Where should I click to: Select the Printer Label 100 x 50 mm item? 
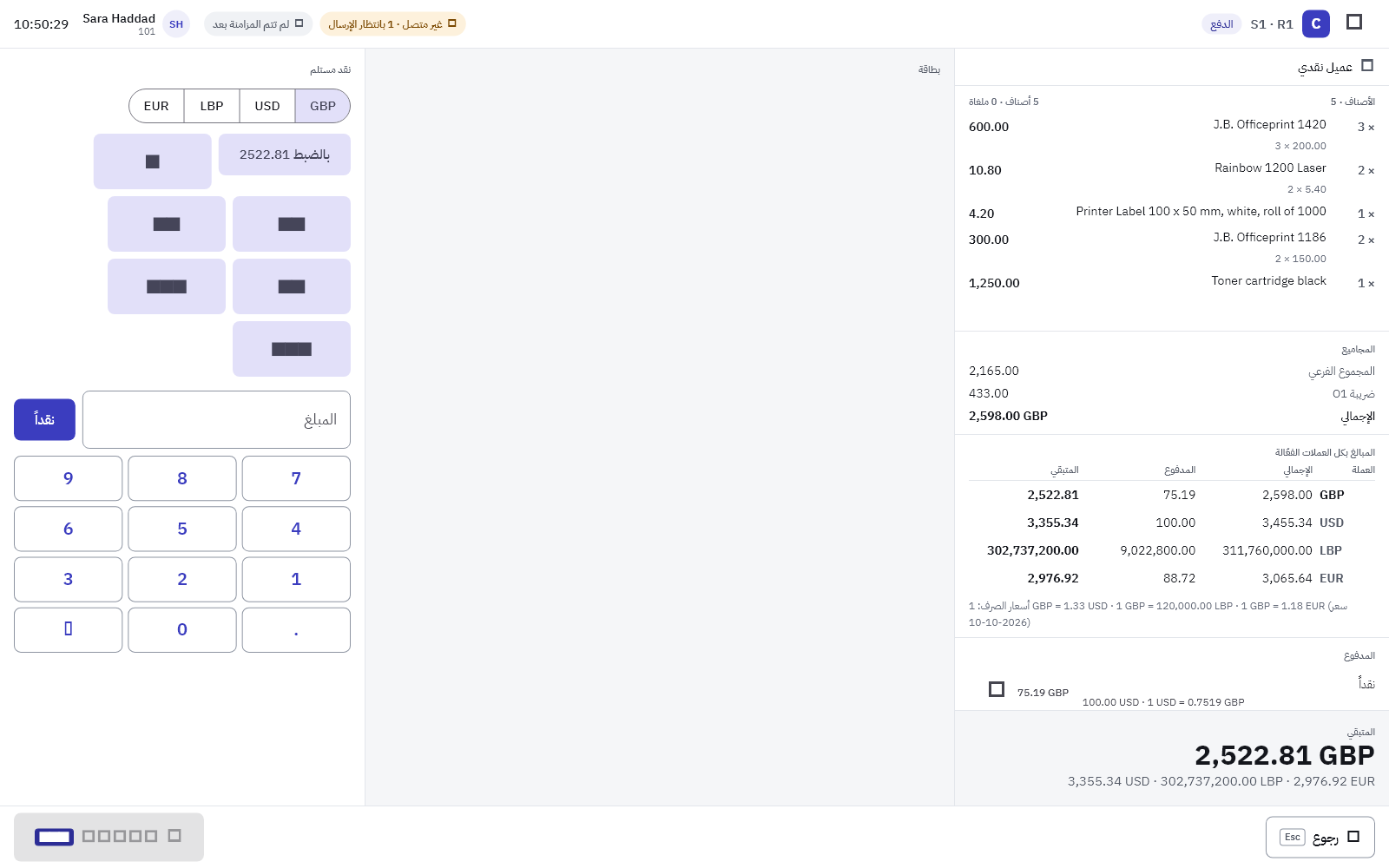(1171, 213)
